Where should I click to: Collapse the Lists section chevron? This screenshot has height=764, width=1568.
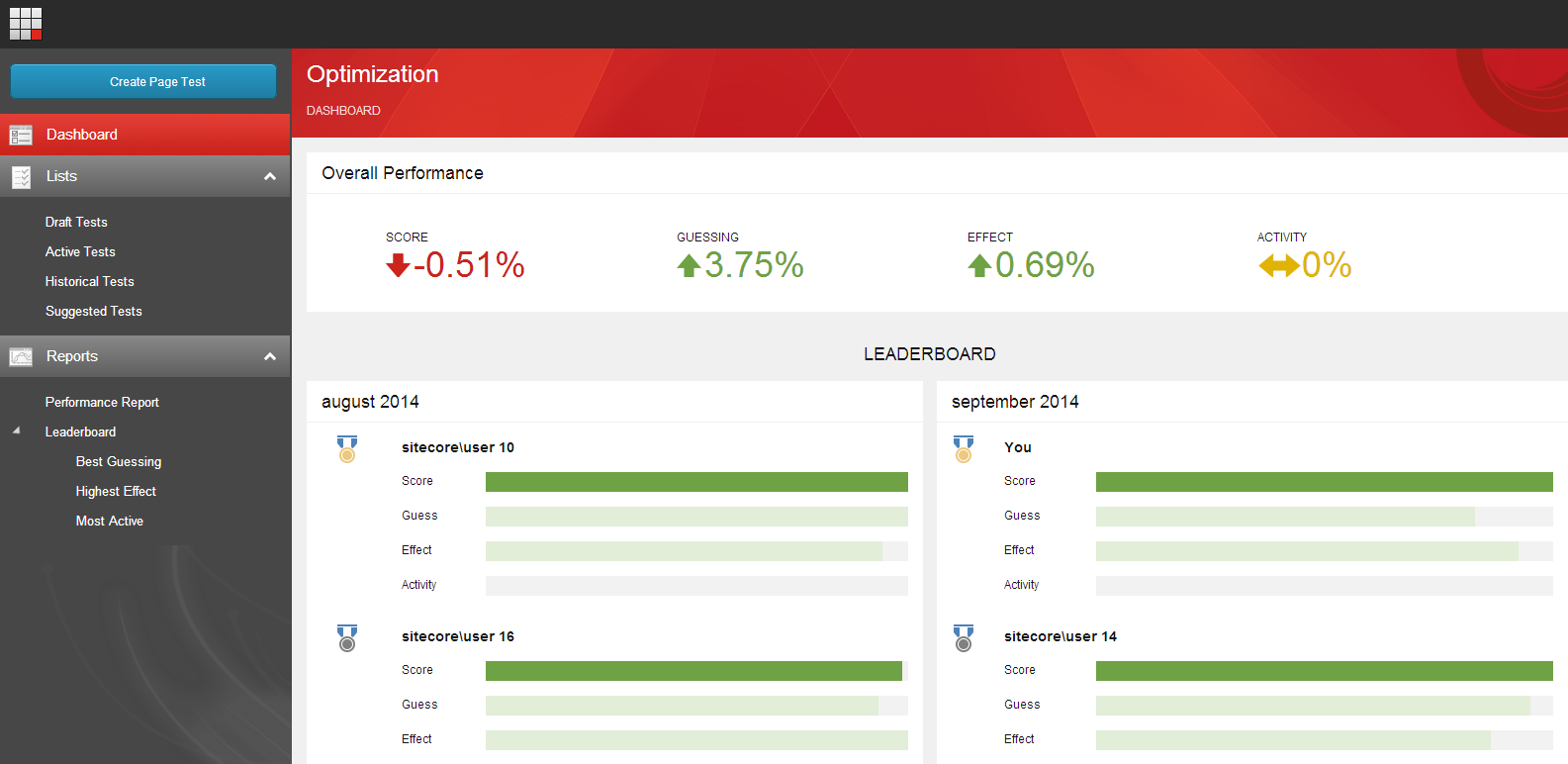[x=270, y=177]
